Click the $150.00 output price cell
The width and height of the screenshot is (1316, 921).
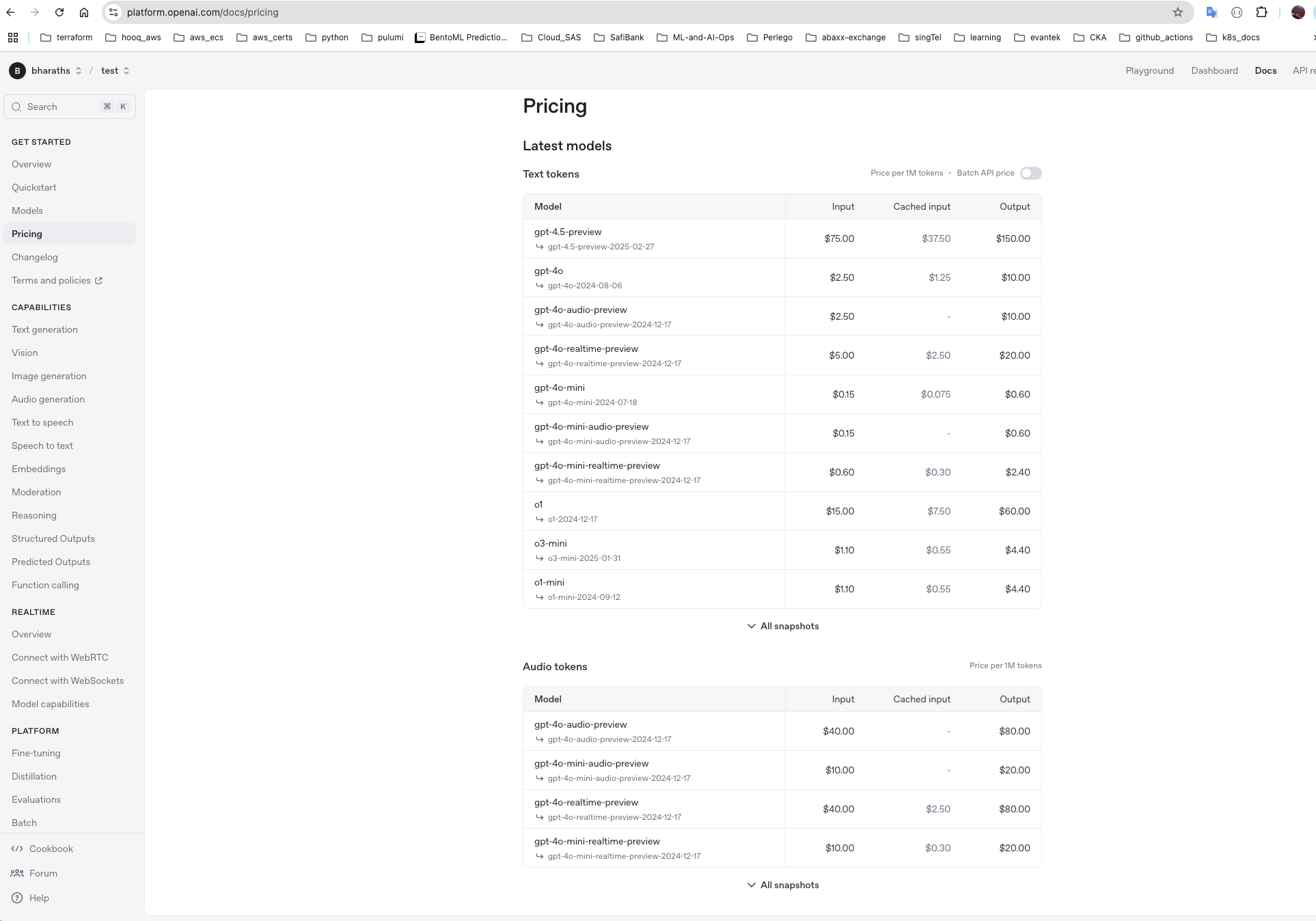pos(1013,238)
